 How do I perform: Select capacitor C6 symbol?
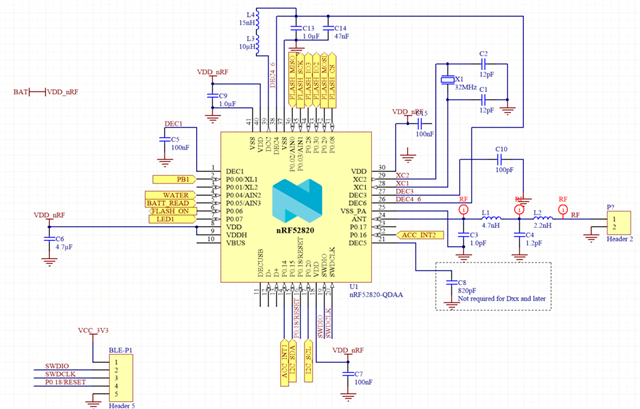[49, 239]
